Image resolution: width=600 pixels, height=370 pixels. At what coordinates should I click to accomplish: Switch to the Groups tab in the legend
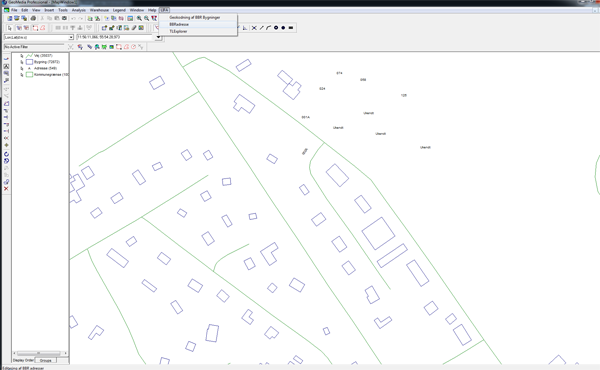pyautogui.click(x=46, y=360)
